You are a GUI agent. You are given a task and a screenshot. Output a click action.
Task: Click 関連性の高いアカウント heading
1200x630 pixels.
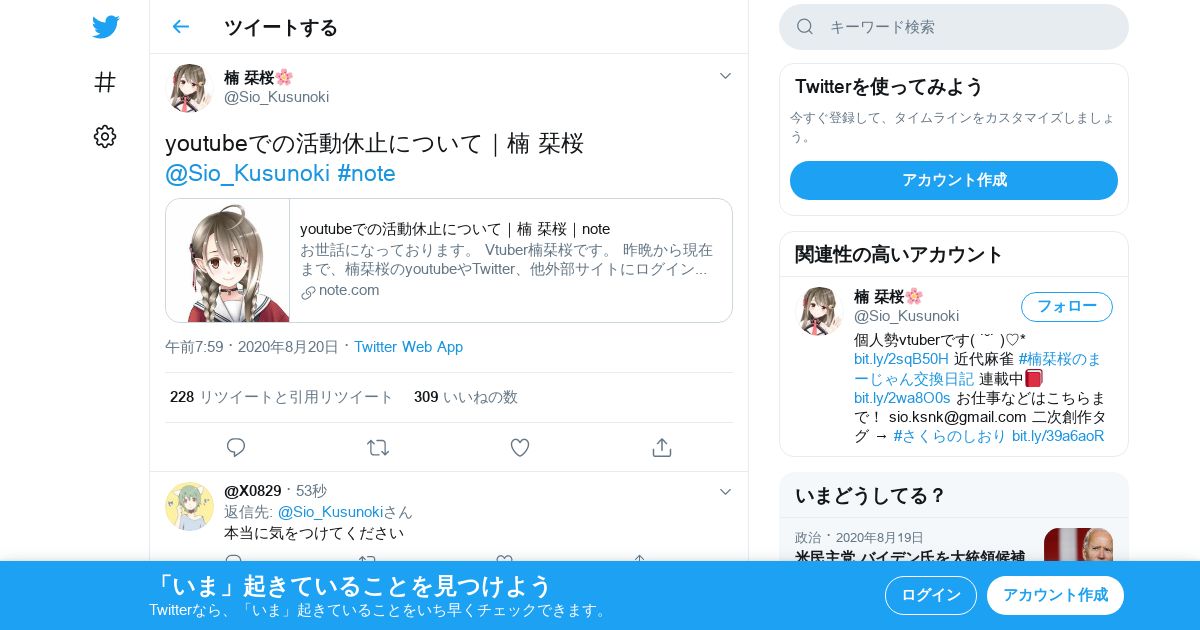899,254
